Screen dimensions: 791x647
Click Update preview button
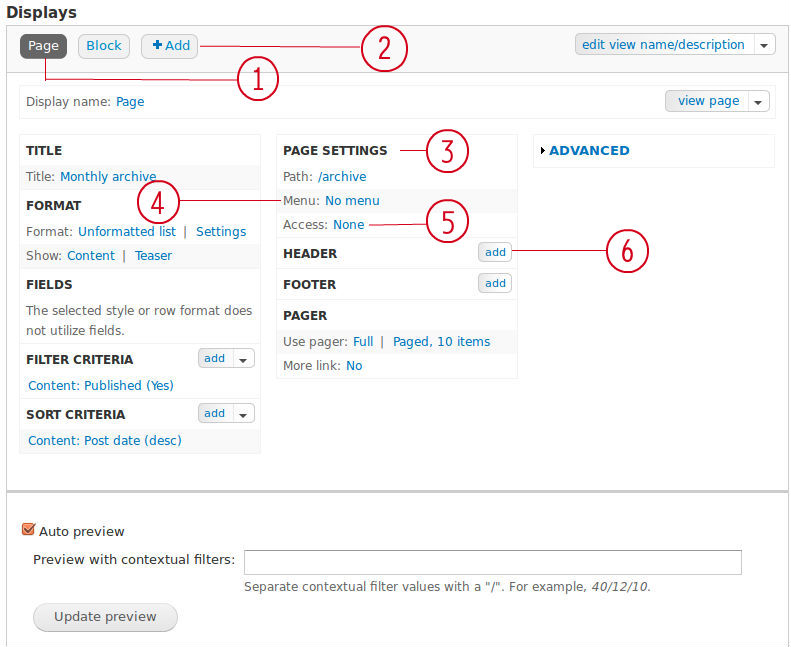105,617
